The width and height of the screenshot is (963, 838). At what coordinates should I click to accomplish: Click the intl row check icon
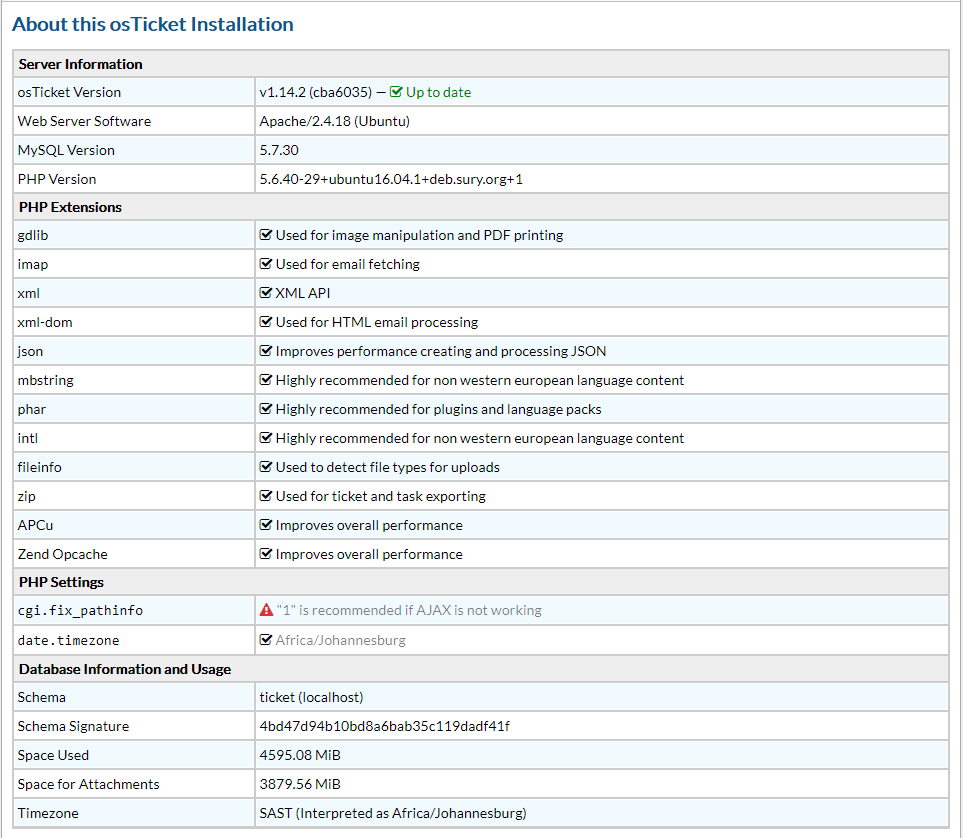[265, 437]
